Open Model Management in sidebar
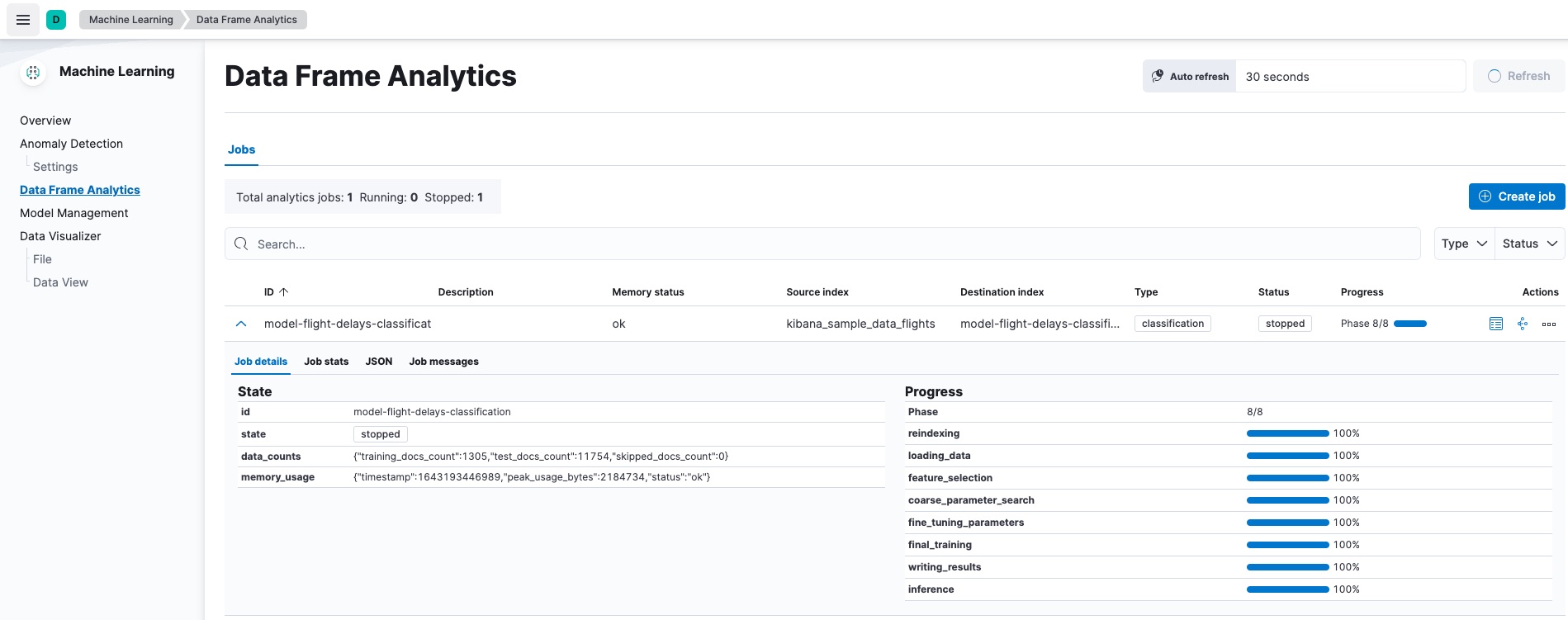The height and width of the screenshot is (620, 1568). 73,213
